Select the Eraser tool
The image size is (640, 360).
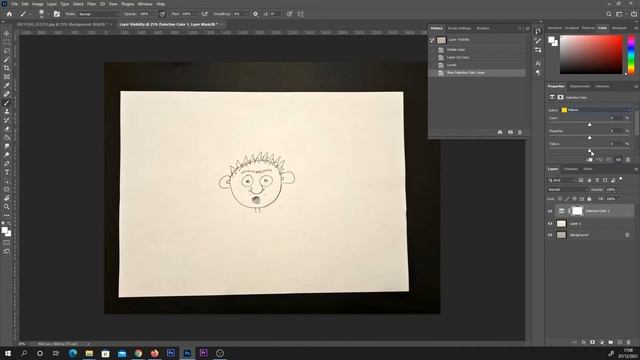(7, 129)
